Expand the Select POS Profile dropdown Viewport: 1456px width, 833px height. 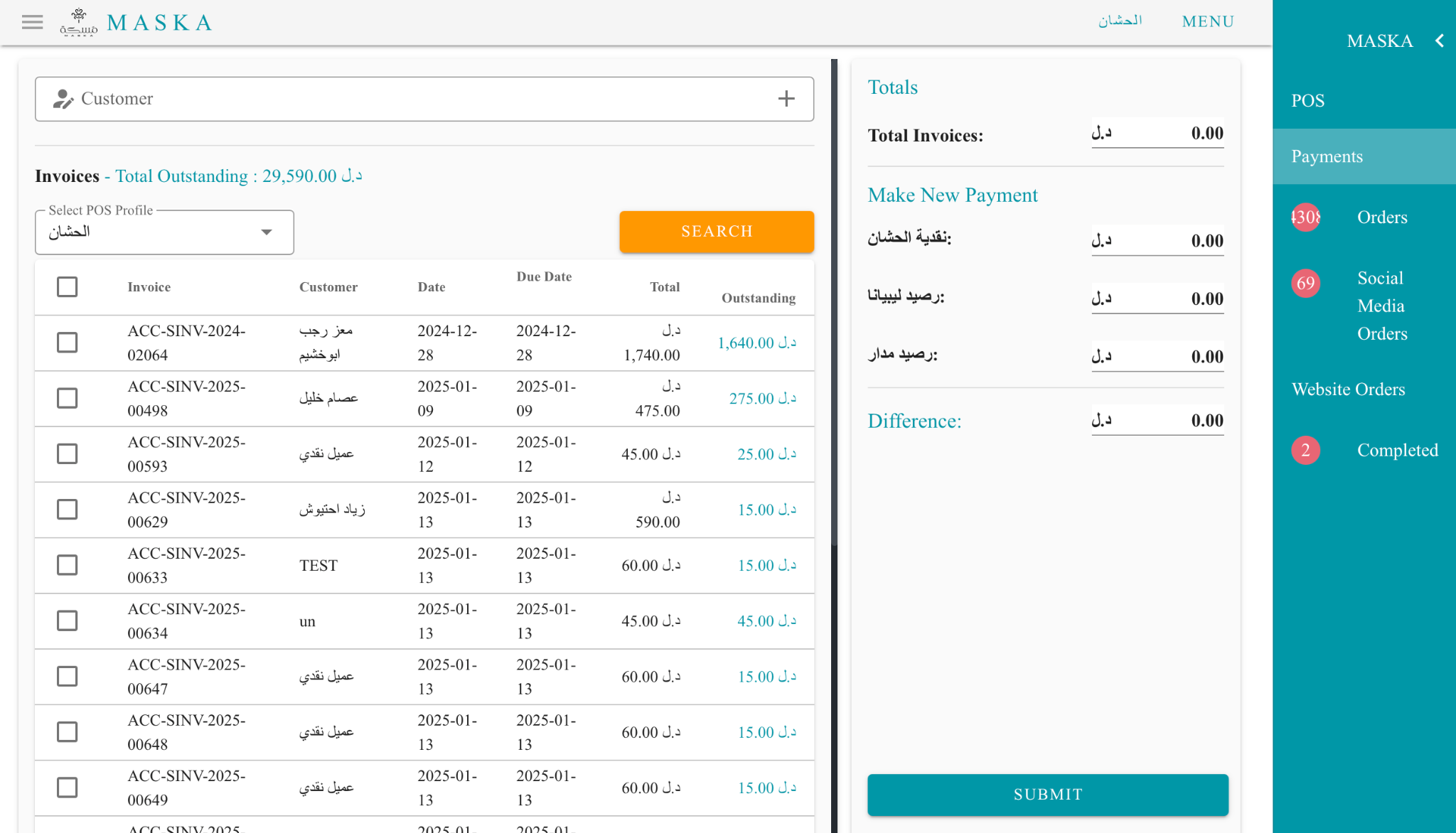pyautogui.click(x=164, y=232)
